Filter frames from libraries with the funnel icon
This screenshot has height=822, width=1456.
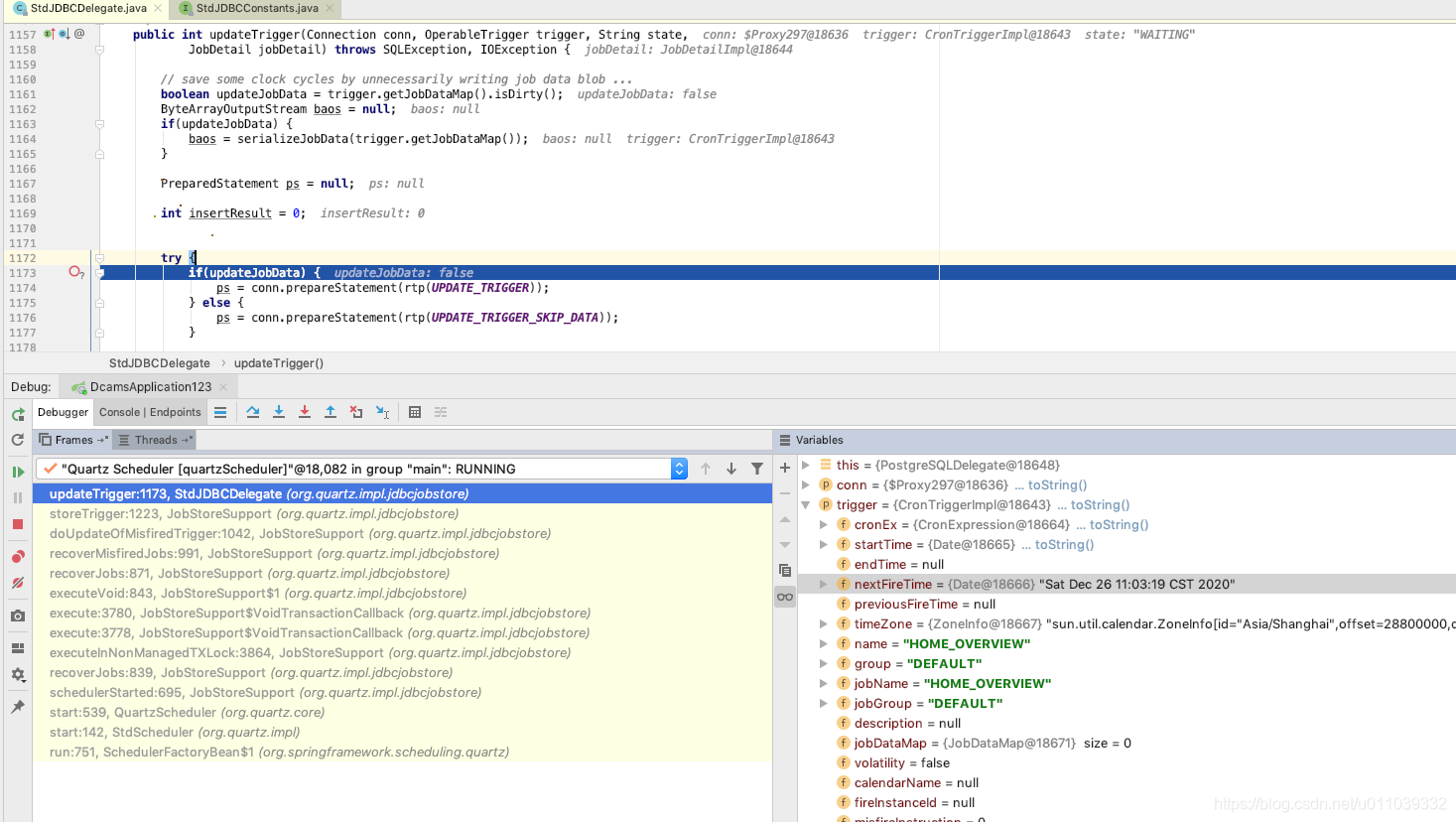click(757, 469)
